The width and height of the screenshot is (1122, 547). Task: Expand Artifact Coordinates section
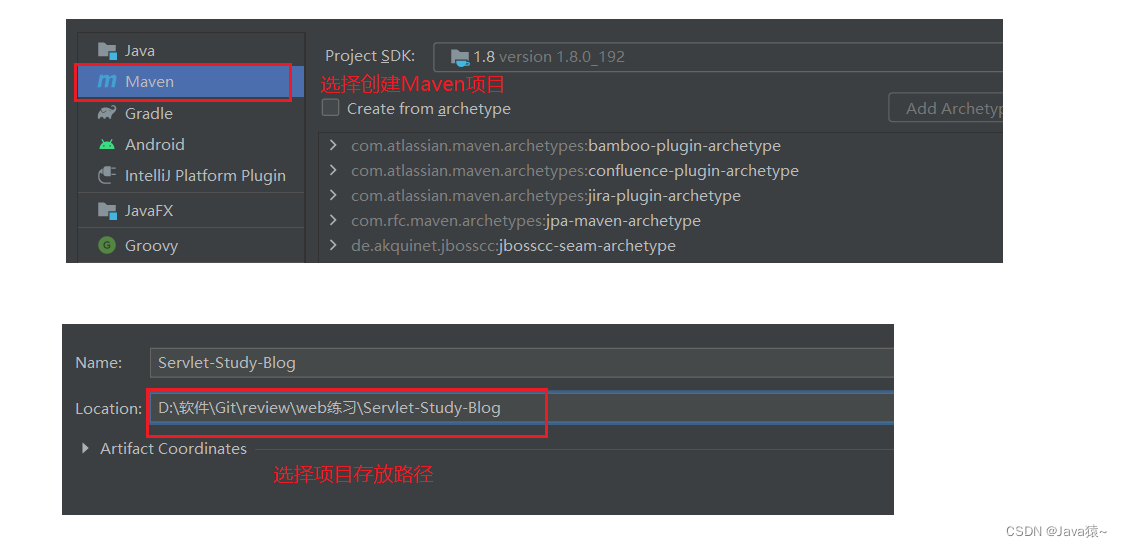86,448
